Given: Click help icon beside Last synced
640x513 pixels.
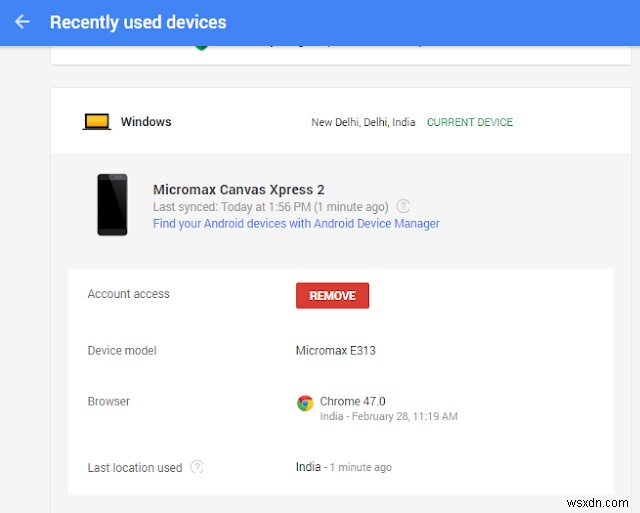Looking at the screenshot, I should pos(403,206).
